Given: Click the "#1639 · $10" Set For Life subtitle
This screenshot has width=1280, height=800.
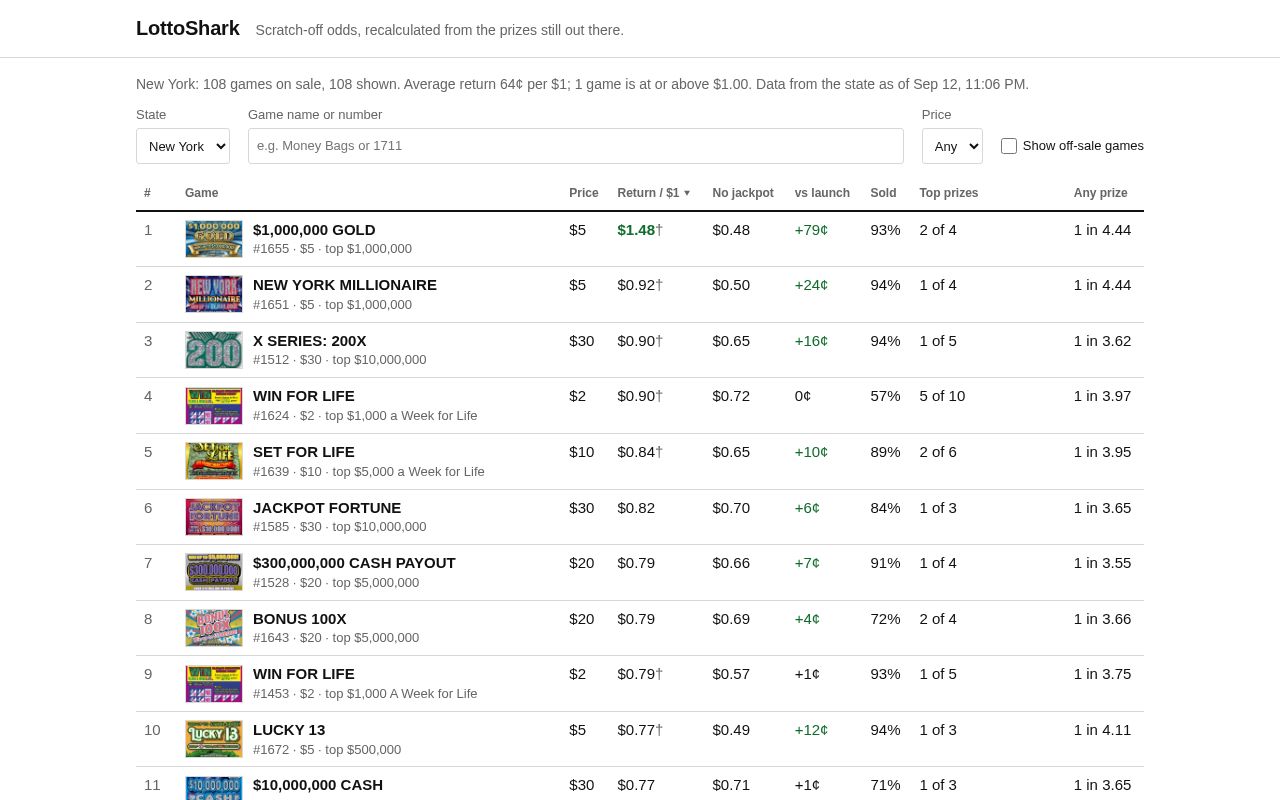Looking at the screenshot, I should (x=368, y=472).
